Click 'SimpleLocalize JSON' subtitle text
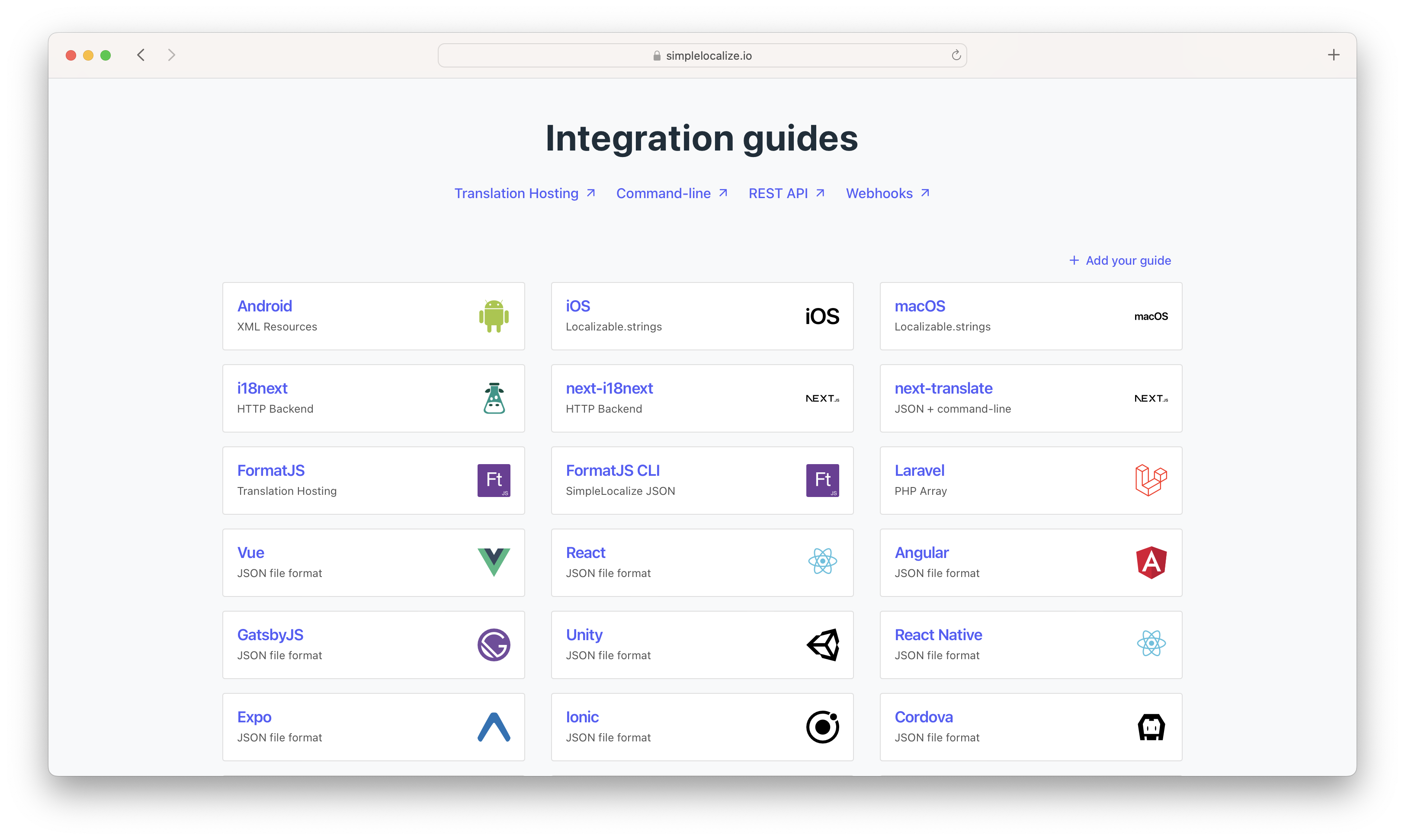1405x840 pixels. pos(620,491)
